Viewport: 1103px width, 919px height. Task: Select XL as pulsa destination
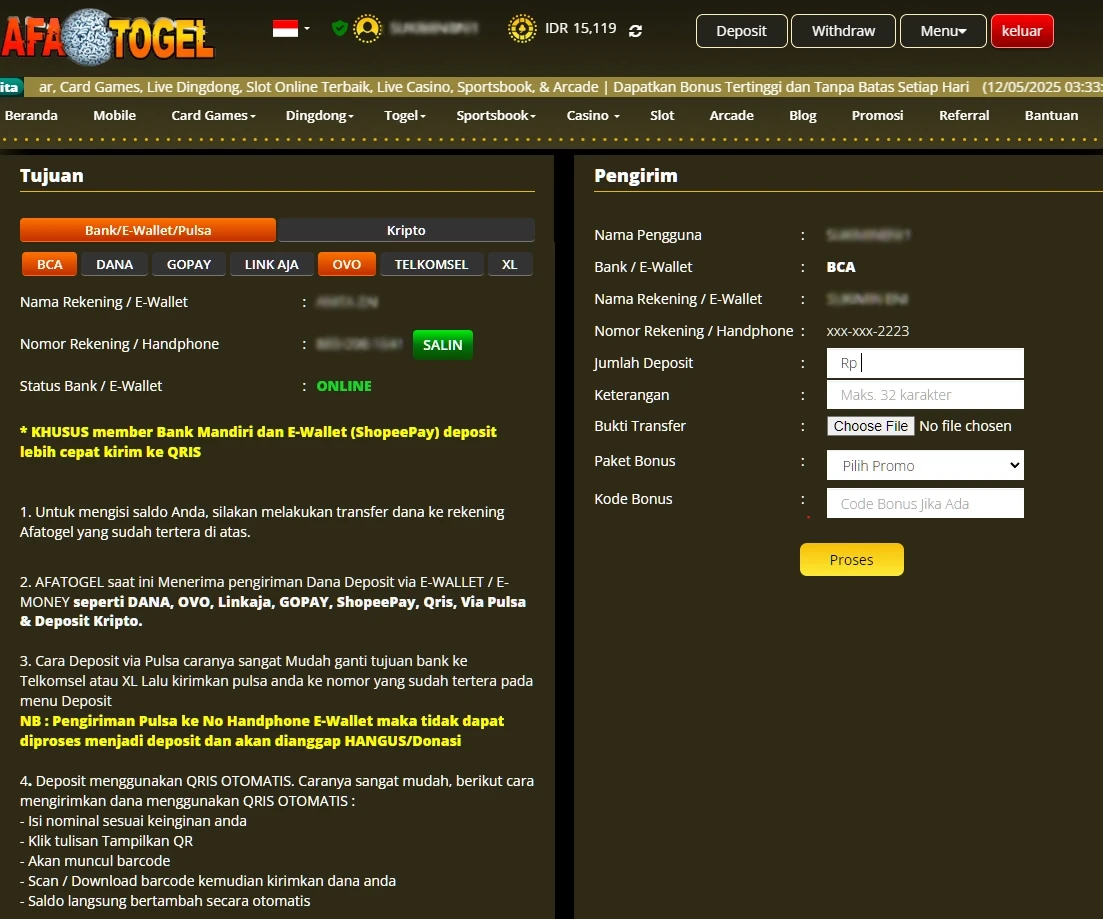pyautogui.click(x=509, y=265)
